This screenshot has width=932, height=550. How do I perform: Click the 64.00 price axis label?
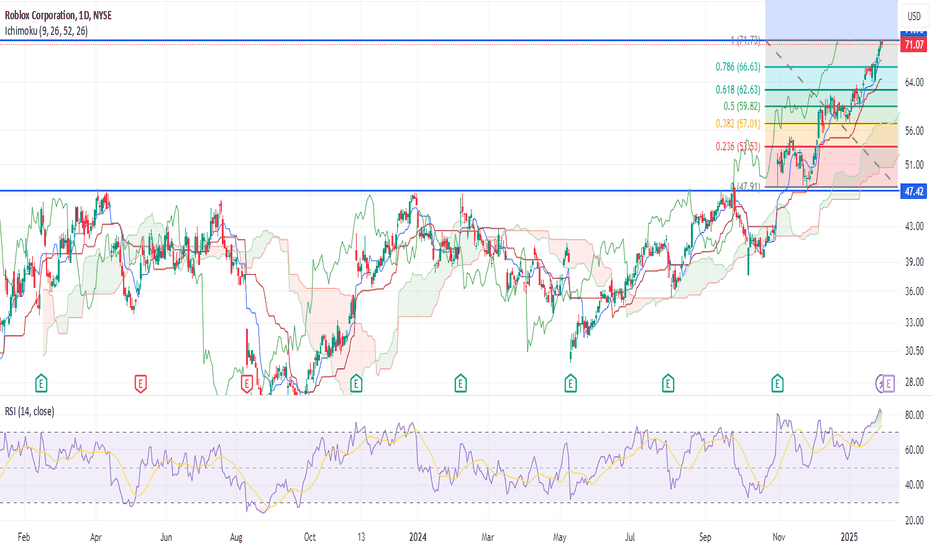pyautogui.click(x=914, y=82)
